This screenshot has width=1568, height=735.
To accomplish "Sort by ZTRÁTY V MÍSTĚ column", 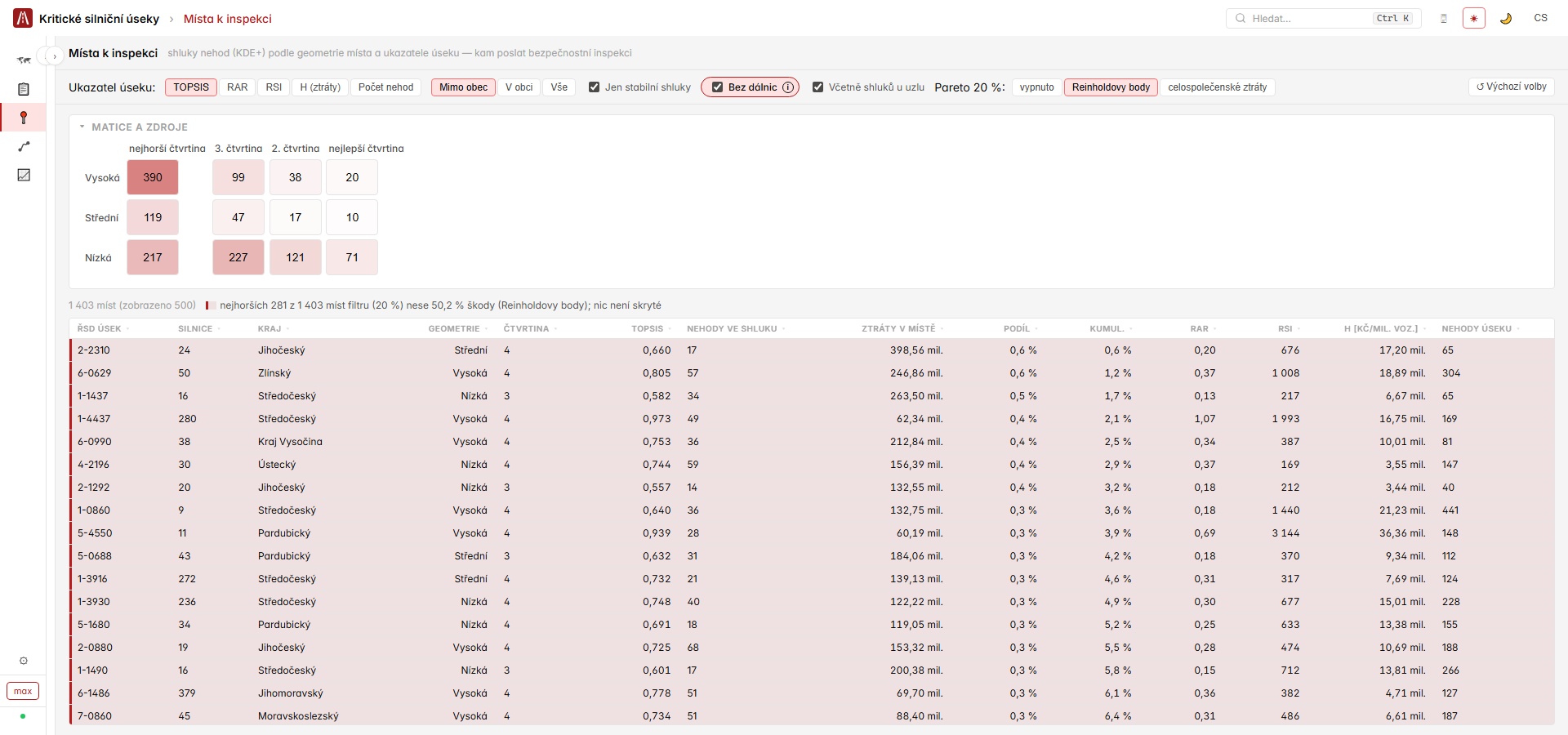I will pos(902,328).
